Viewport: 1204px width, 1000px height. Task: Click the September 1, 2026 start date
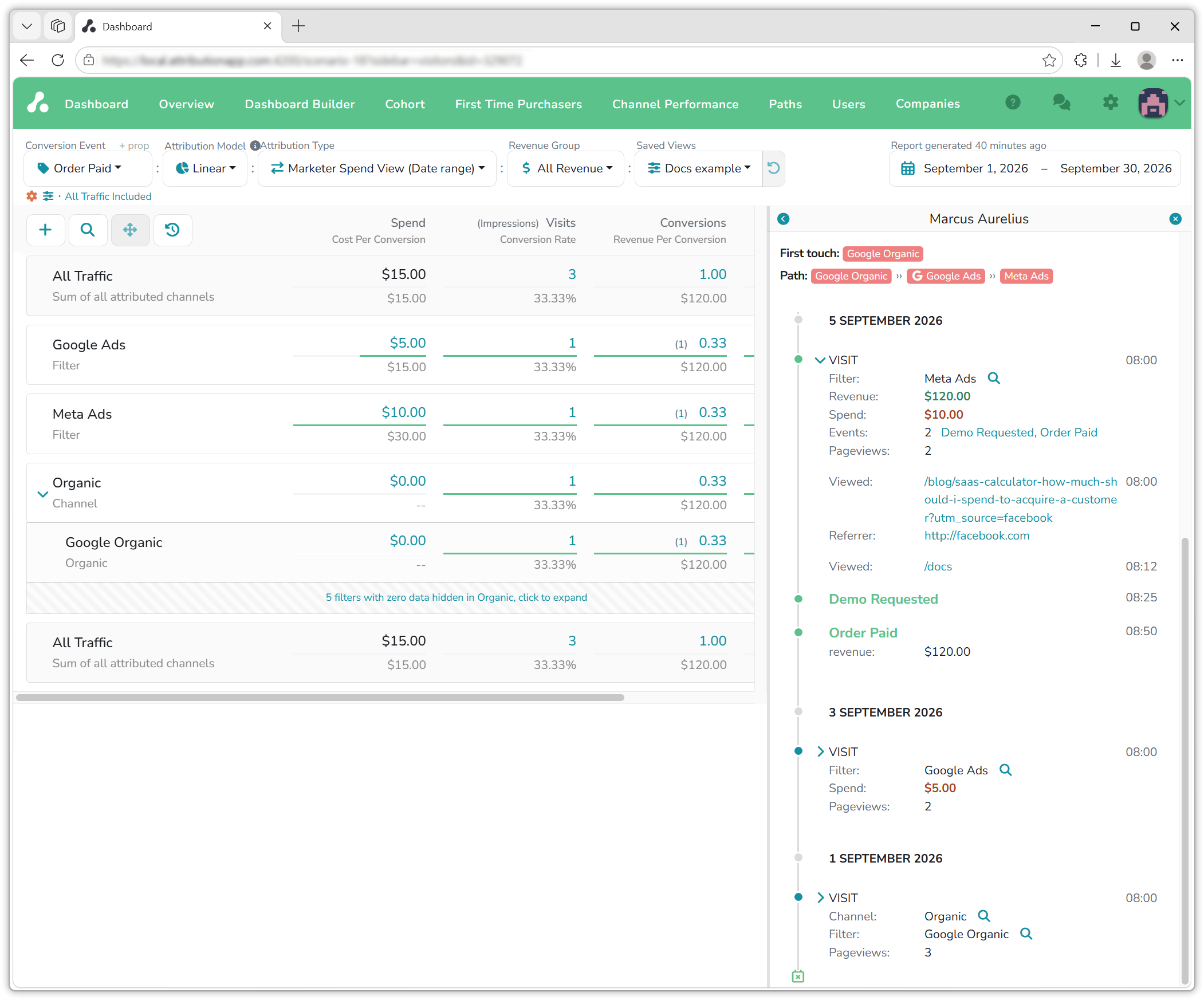tap(975, 168)
